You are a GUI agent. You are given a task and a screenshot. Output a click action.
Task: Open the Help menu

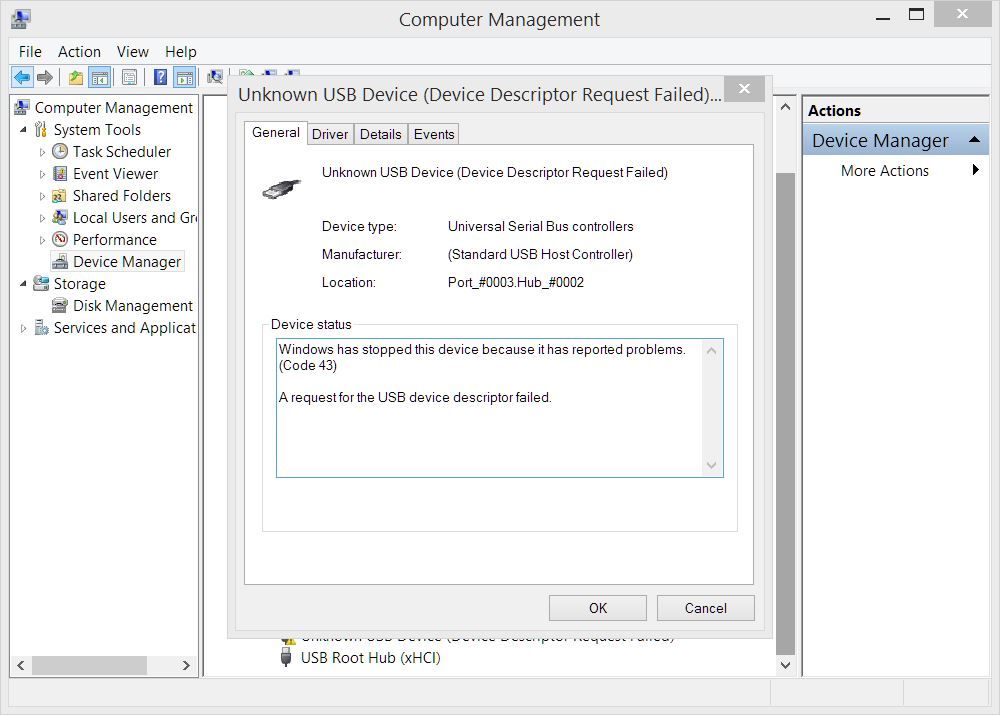click(180, 52)
